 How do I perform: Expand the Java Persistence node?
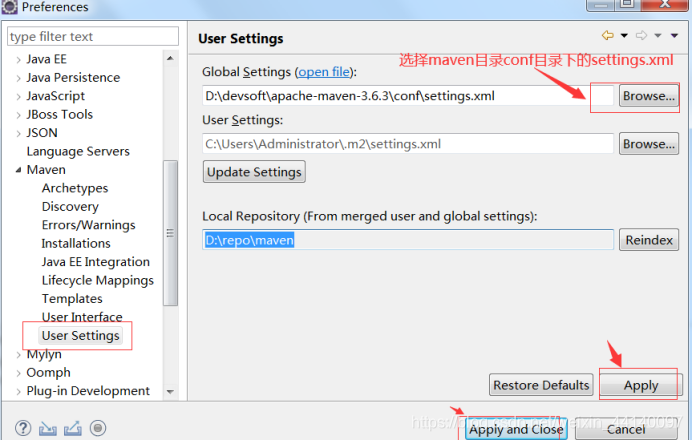[18, 78]
